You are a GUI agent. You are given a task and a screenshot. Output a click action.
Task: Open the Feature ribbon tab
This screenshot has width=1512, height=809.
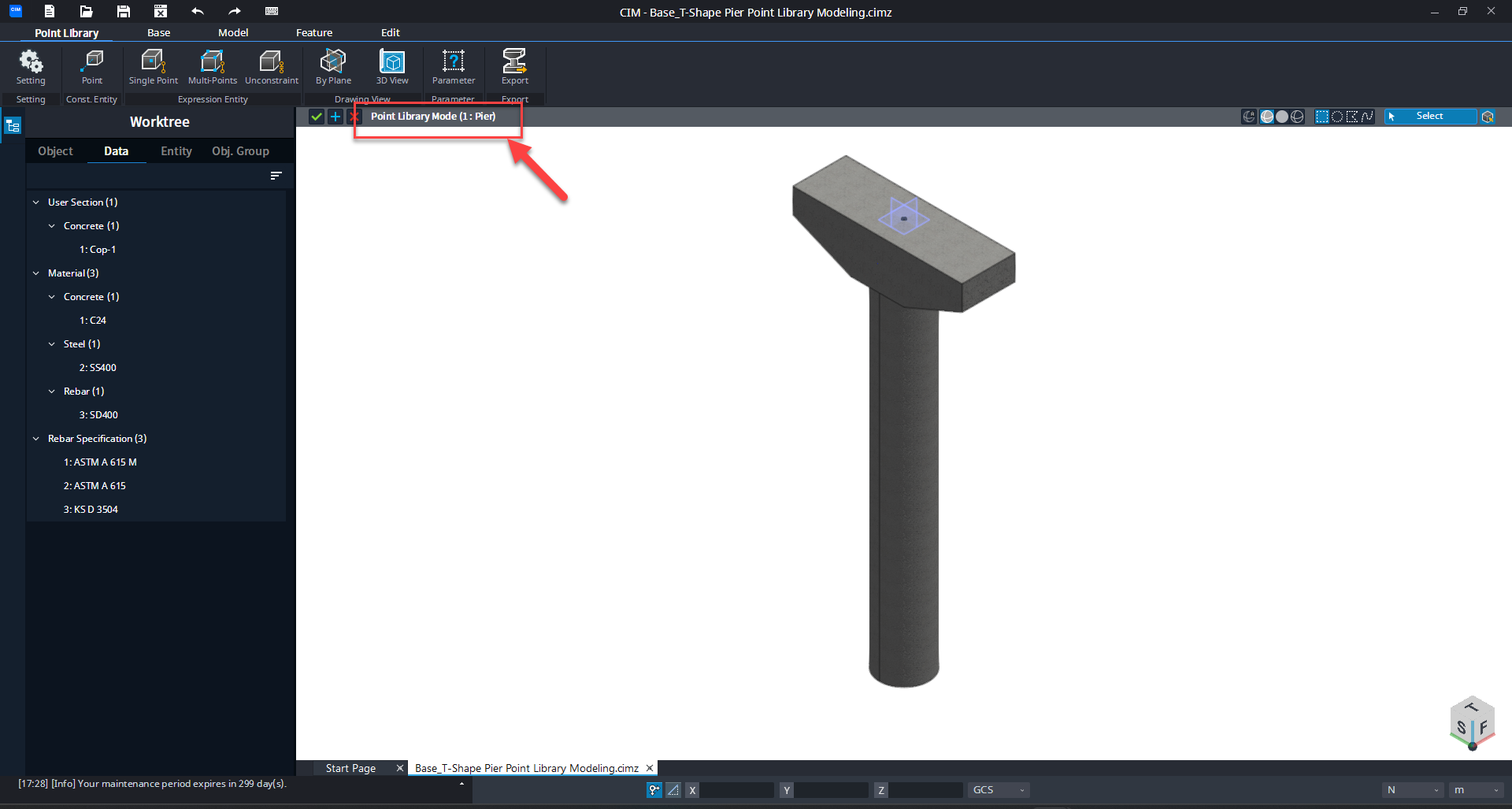pyautogui.click(x=314, y=32)
